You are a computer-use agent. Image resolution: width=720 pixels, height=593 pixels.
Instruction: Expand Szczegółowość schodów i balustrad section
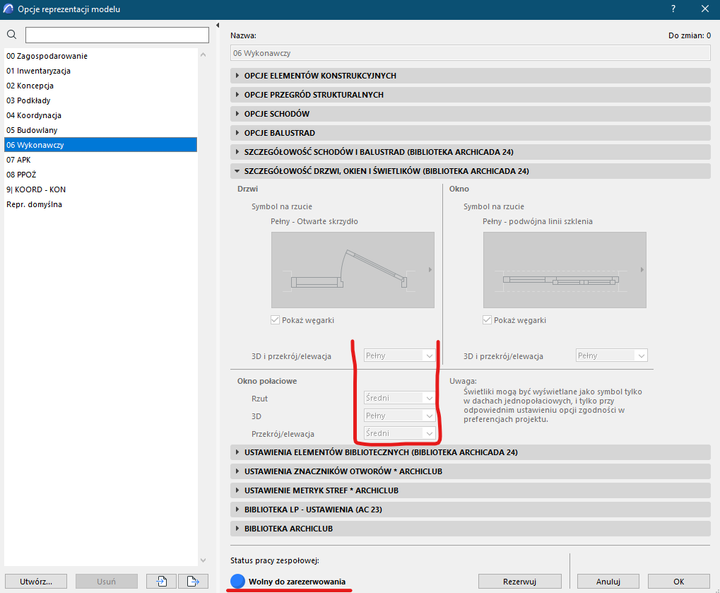(470, 152)
